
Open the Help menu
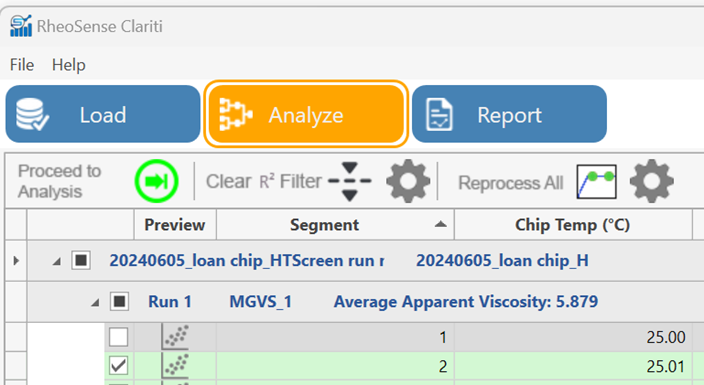point(69,65)
